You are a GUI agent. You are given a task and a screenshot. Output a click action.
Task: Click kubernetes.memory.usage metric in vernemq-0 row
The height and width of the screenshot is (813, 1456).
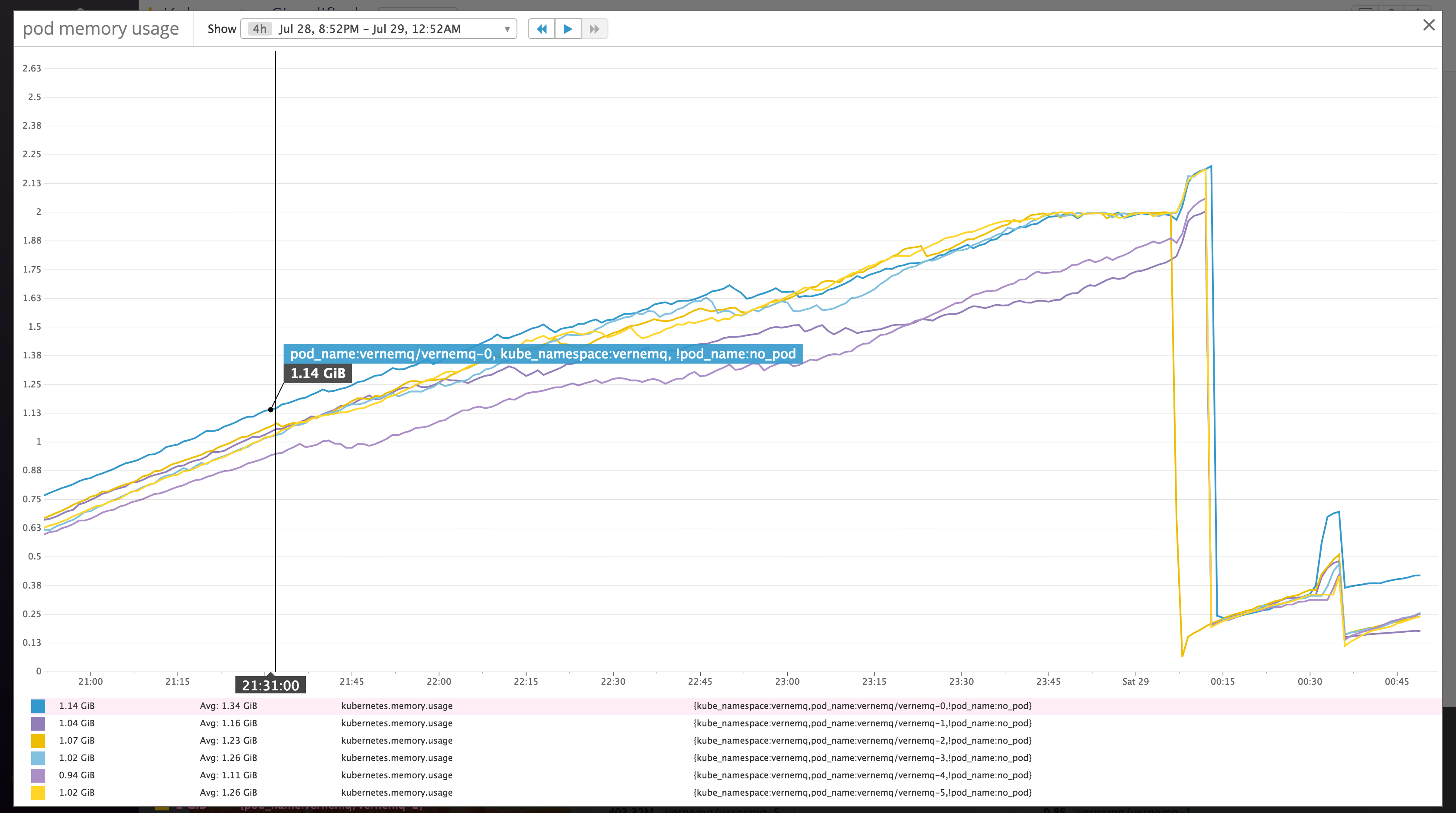pos(397,706)
